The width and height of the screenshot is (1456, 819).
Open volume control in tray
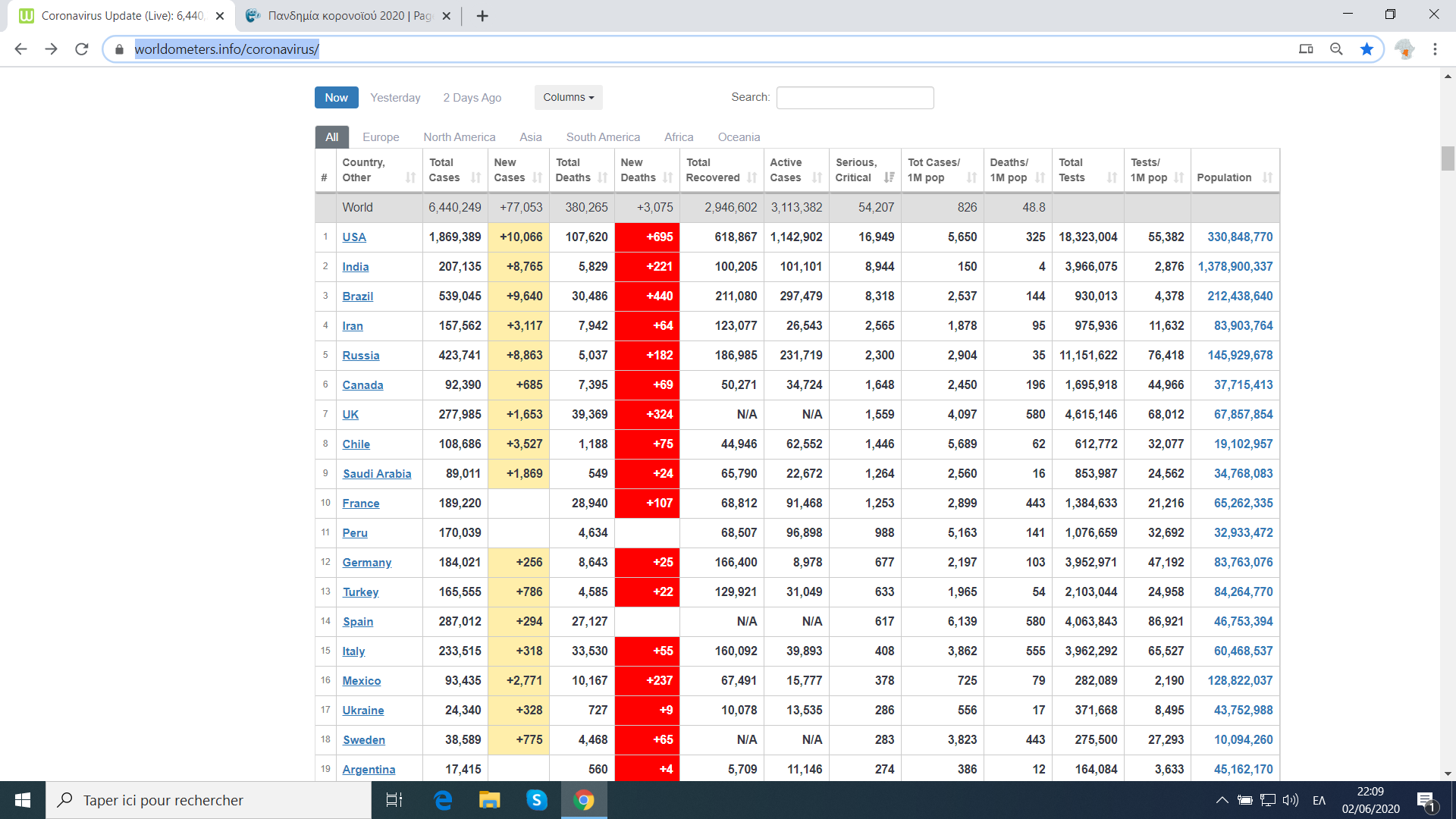tap(1291, 800)
